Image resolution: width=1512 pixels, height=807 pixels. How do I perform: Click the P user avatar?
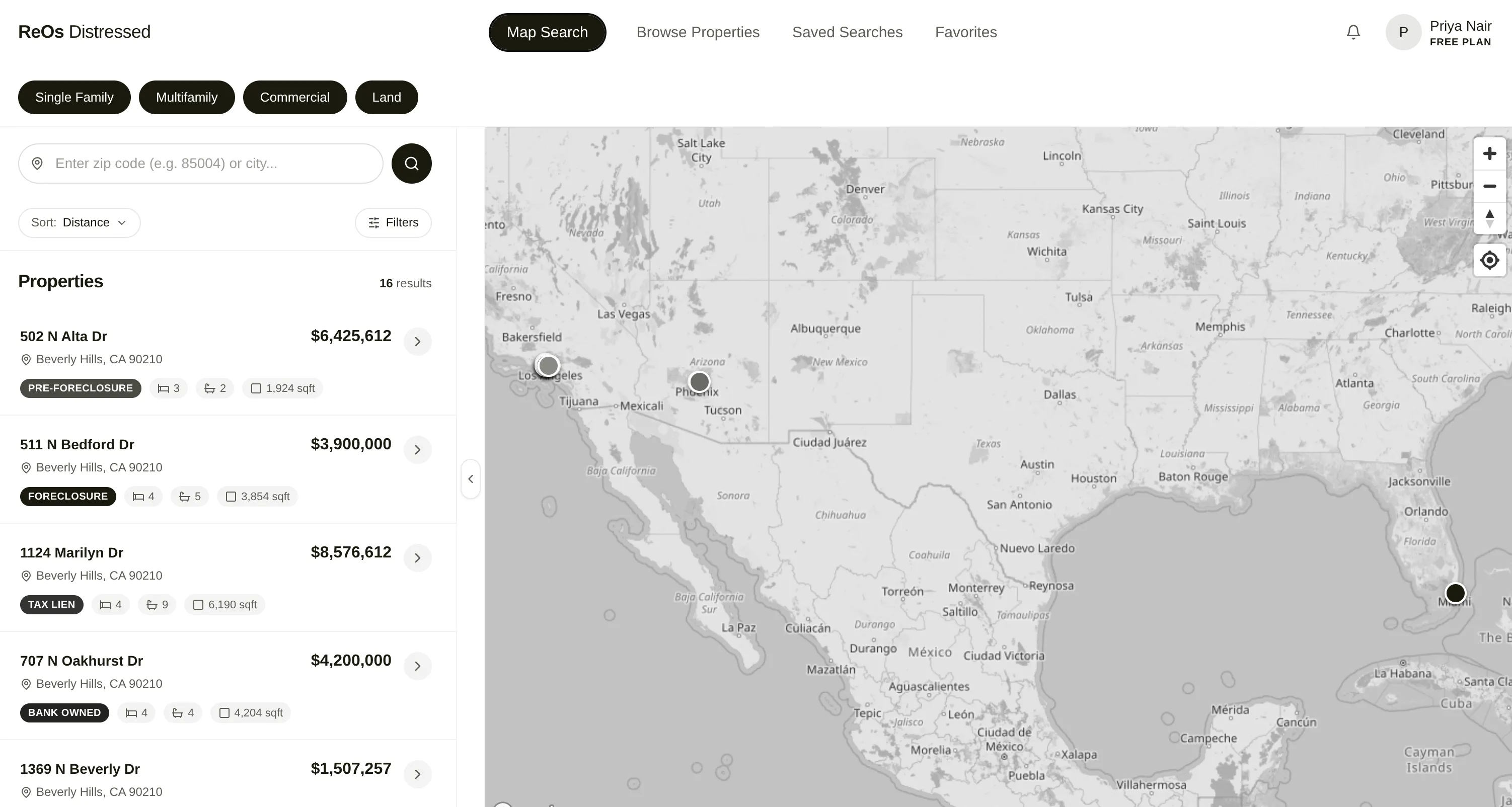[x=1403, y=32]
